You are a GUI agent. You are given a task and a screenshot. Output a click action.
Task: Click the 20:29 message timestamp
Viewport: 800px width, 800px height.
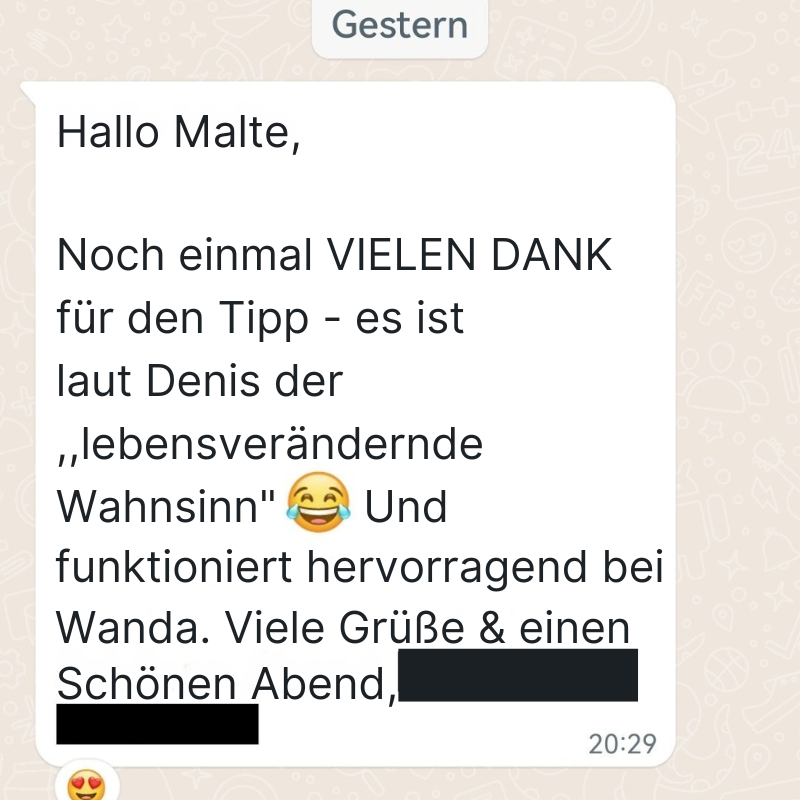(x=622, y=744)
